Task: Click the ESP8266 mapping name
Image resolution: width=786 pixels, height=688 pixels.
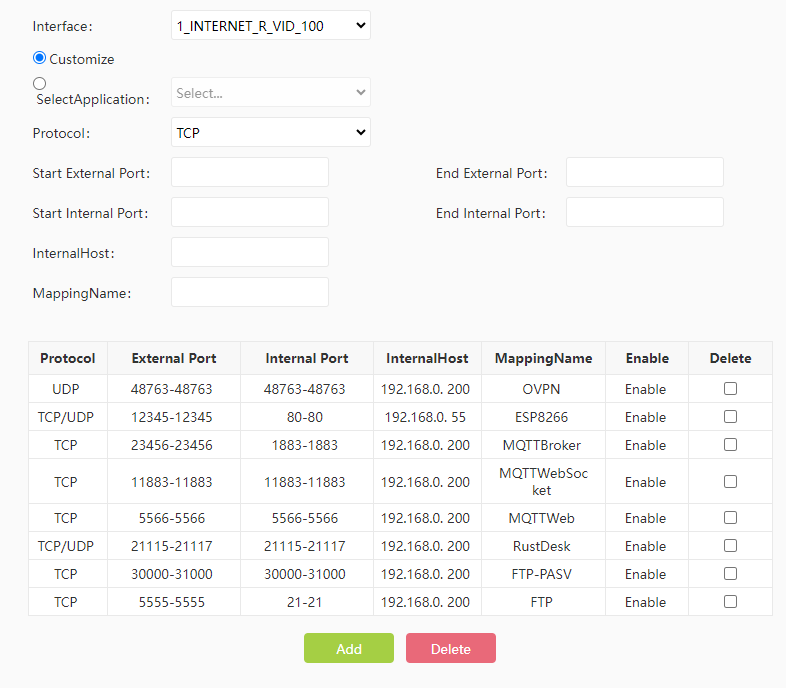Action: coord(541,417)
